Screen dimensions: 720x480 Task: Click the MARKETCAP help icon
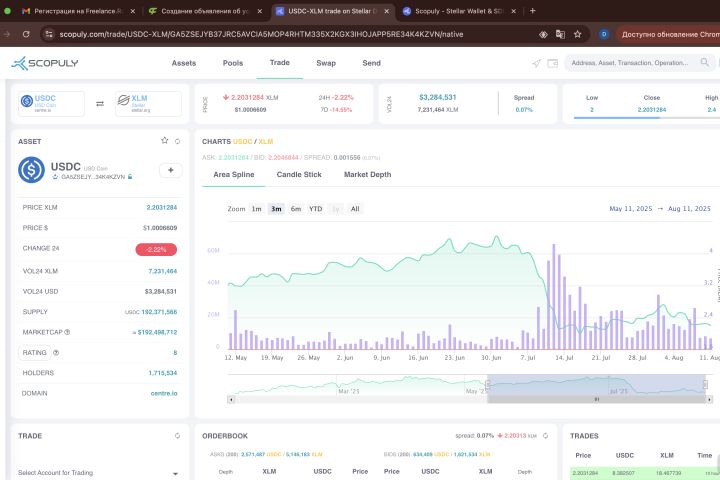[x=67, y=332]
